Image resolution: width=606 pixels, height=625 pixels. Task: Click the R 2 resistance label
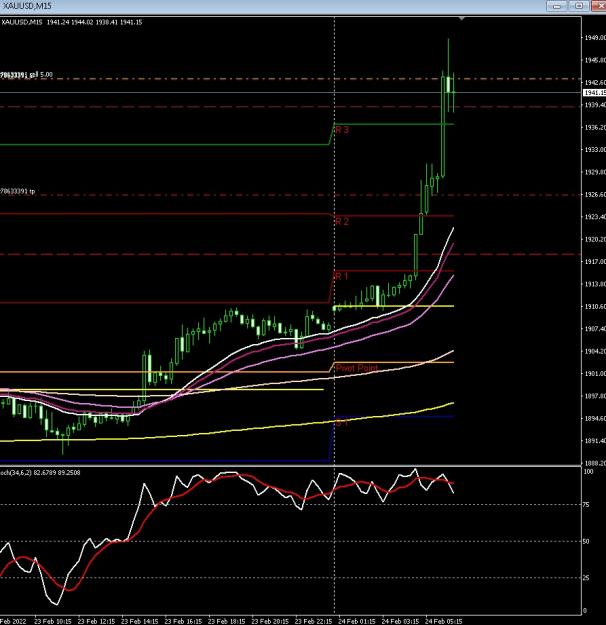(342, 222)
